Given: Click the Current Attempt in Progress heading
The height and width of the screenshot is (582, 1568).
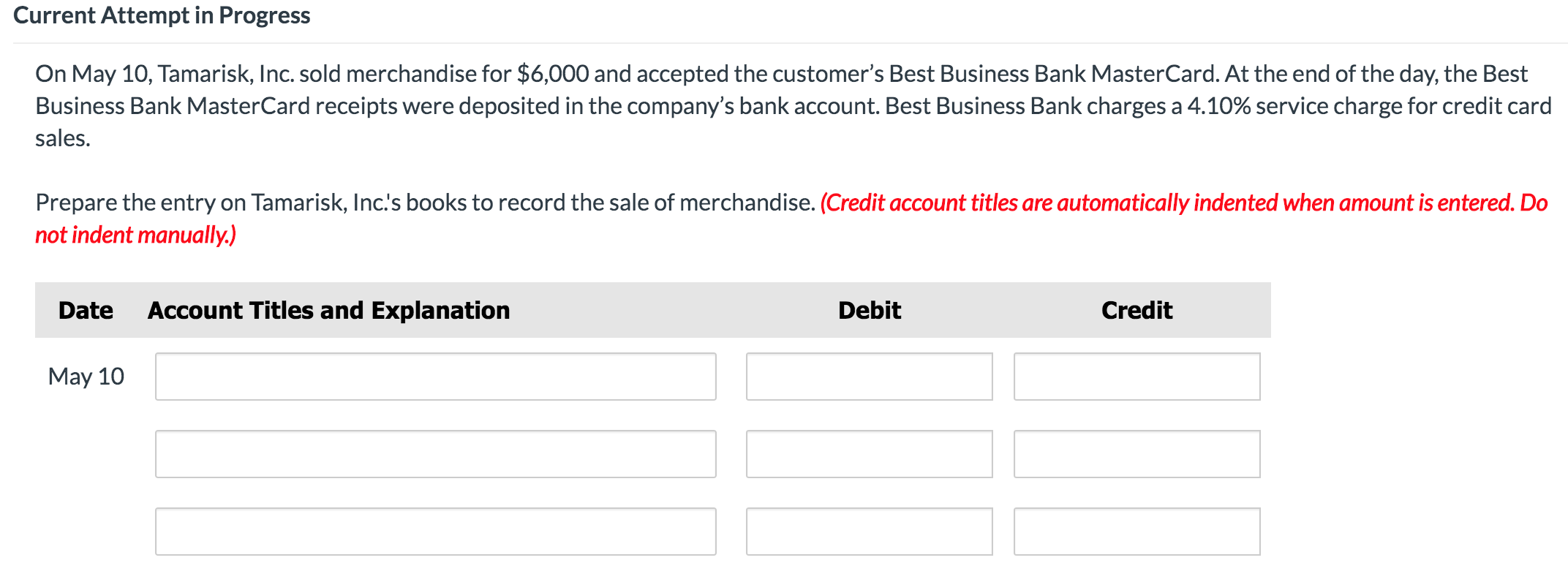Looking at the screenshot, I should coord(162,15).
